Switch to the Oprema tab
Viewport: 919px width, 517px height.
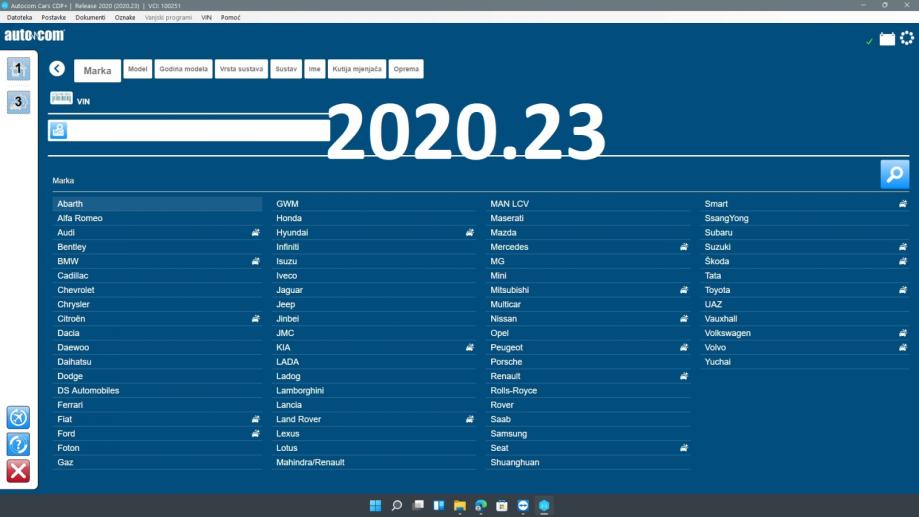pos(406,69)
